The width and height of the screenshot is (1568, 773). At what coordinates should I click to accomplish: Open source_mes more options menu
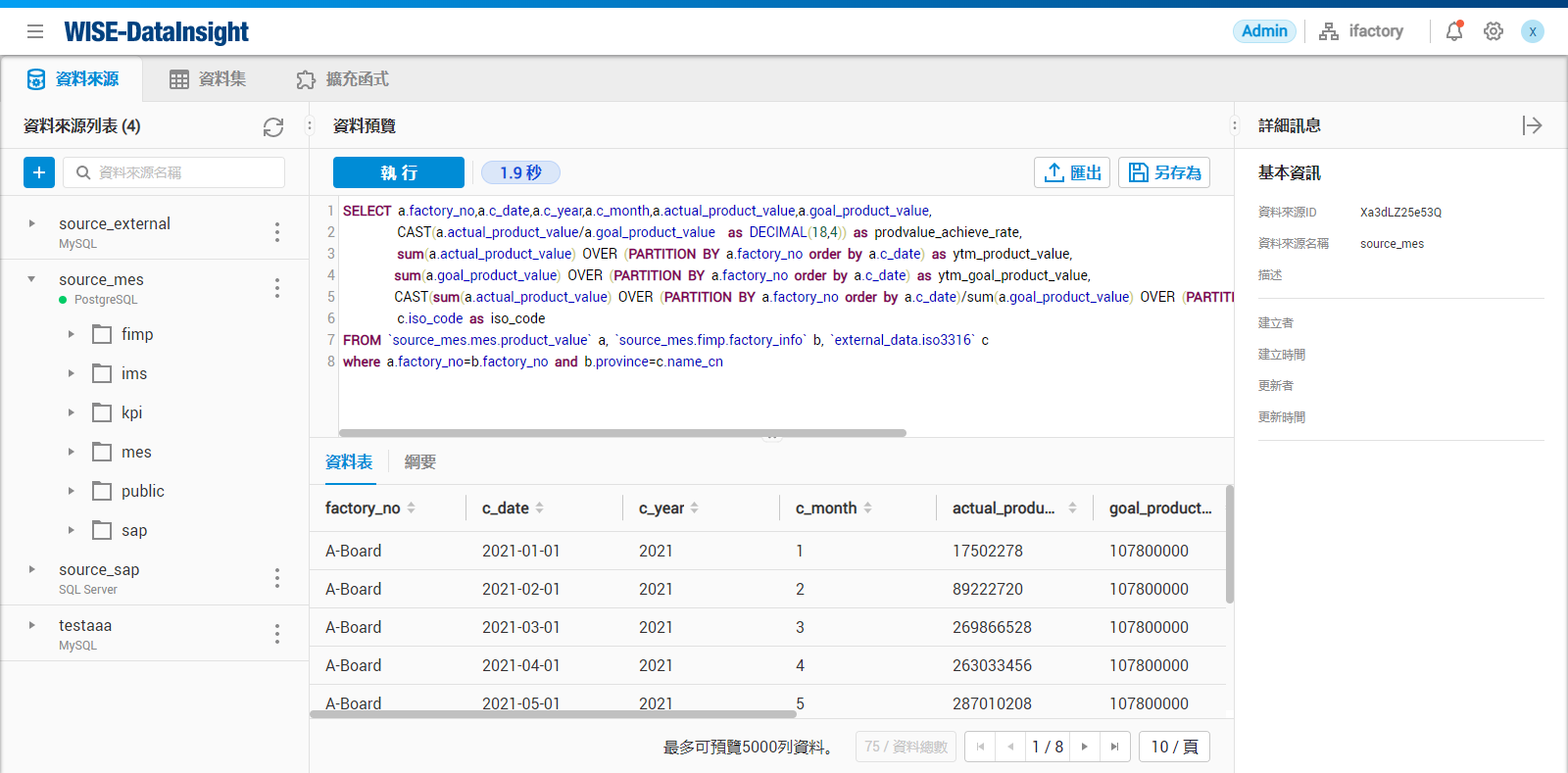tap(277, 288)
